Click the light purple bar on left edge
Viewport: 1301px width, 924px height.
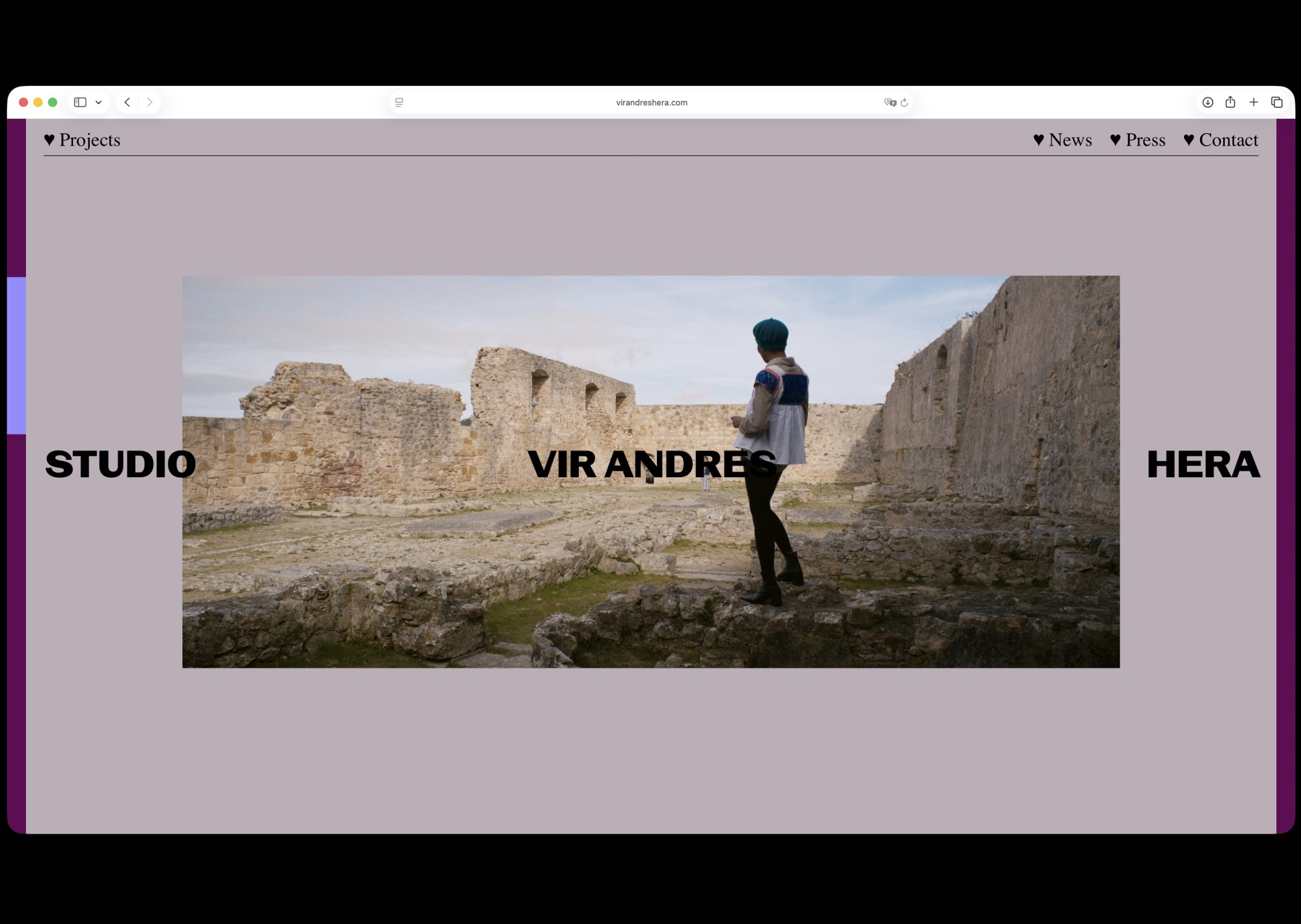pyautogui.click(x=16, y=356)
